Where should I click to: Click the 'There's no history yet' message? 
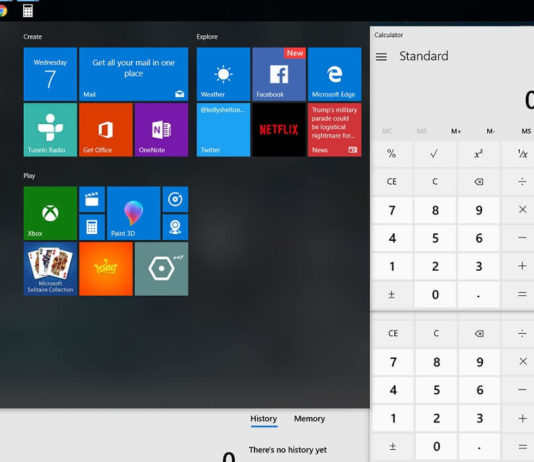288,450
